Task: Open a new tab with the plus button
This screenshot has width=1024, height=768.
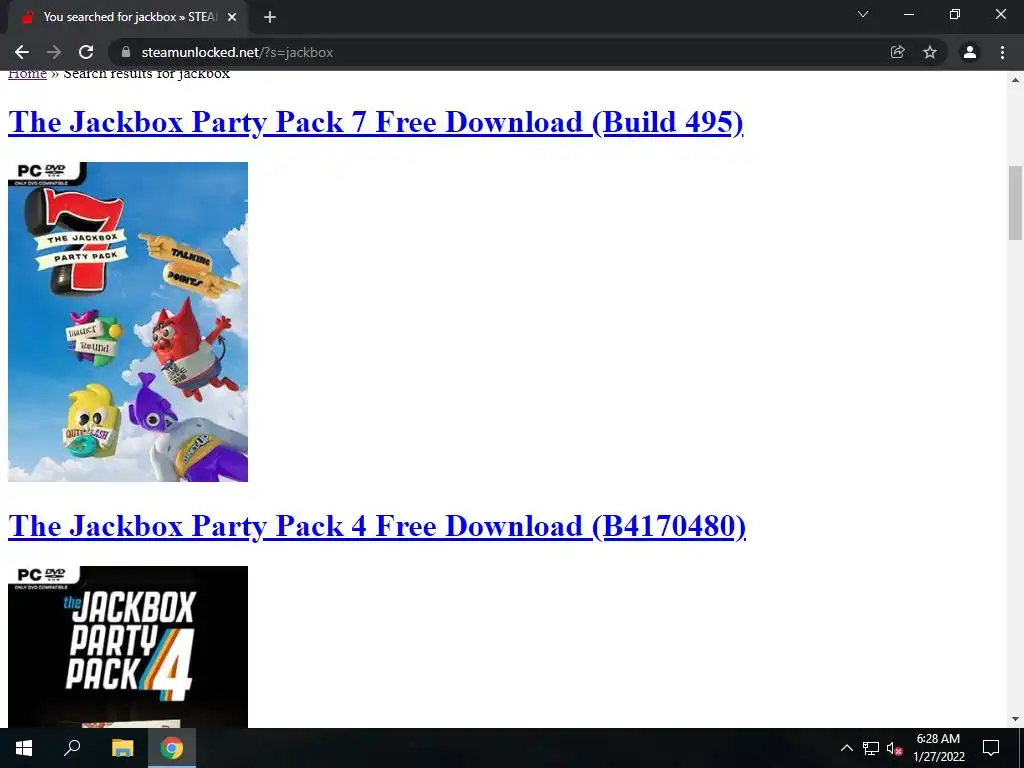Action: pos(270,17)
